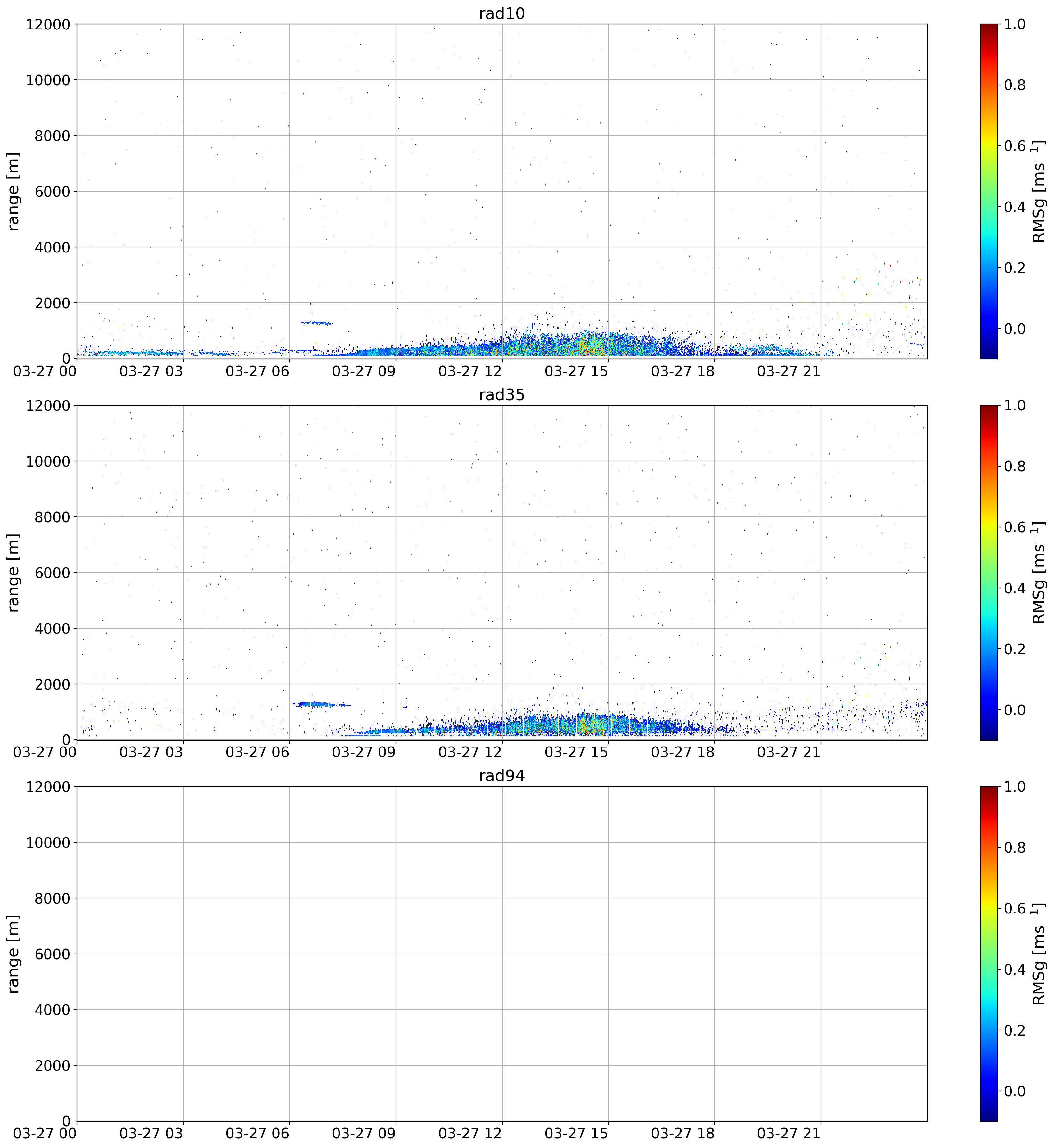1055x1148 pixels.
Task: Click the 0.0 value on rad94 colorbar
Action: coord(1015,1091)
